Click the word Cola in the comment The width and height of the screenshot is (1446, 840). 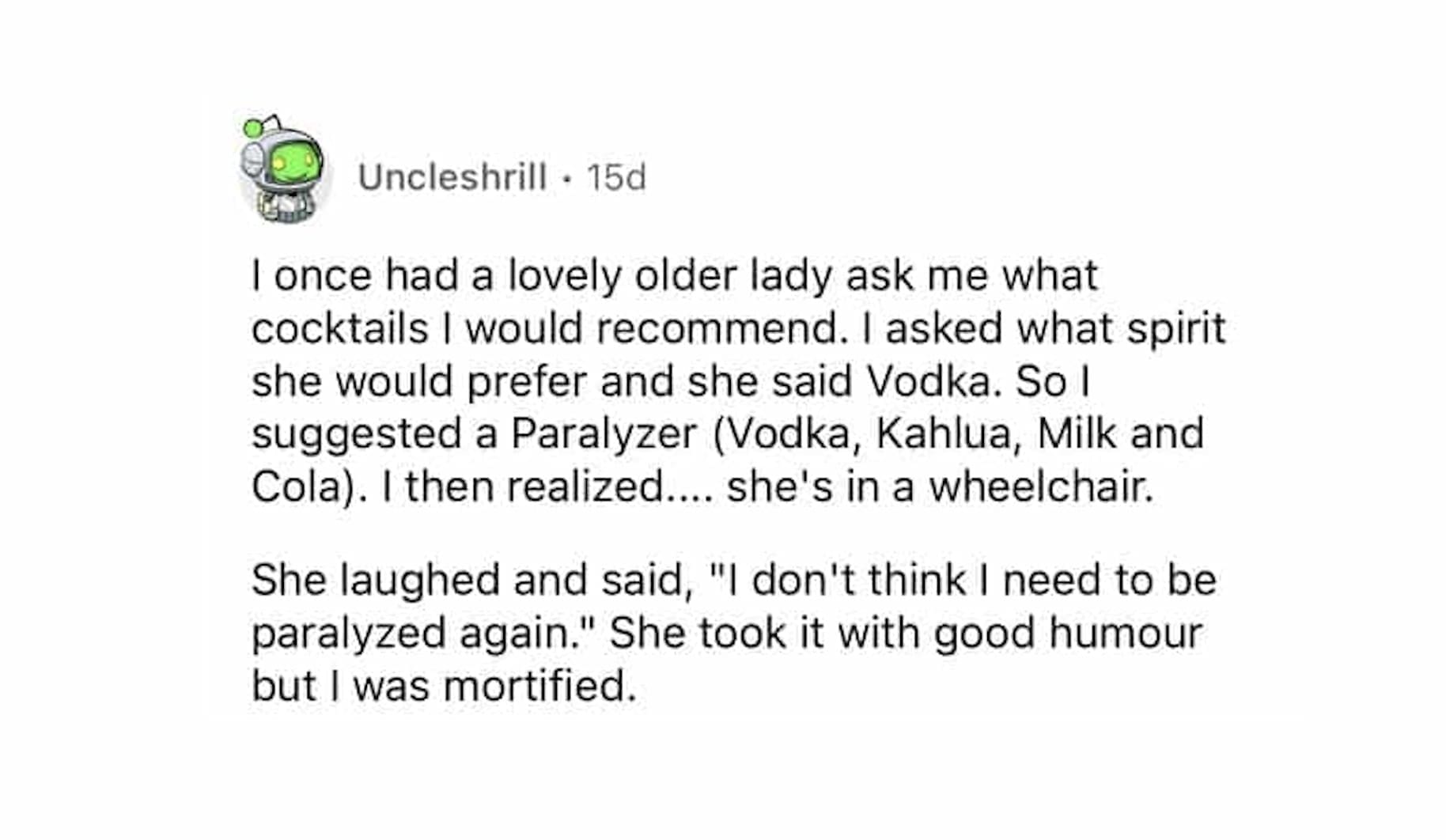click(x=296, y=486)
